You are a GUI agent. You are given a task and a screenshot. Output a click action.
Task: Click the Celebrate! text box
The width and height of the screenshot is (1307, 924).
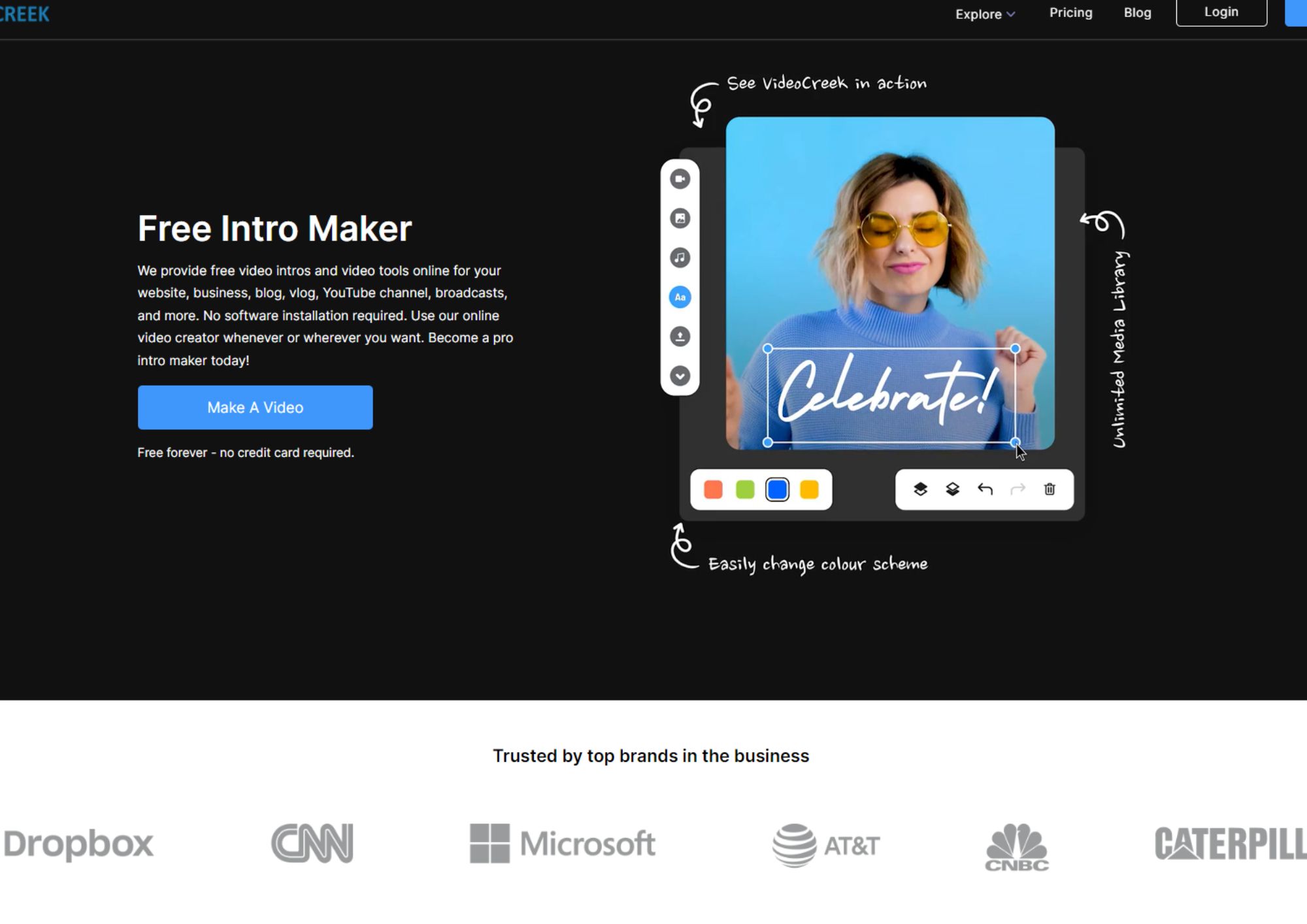(x=891, y=395)
